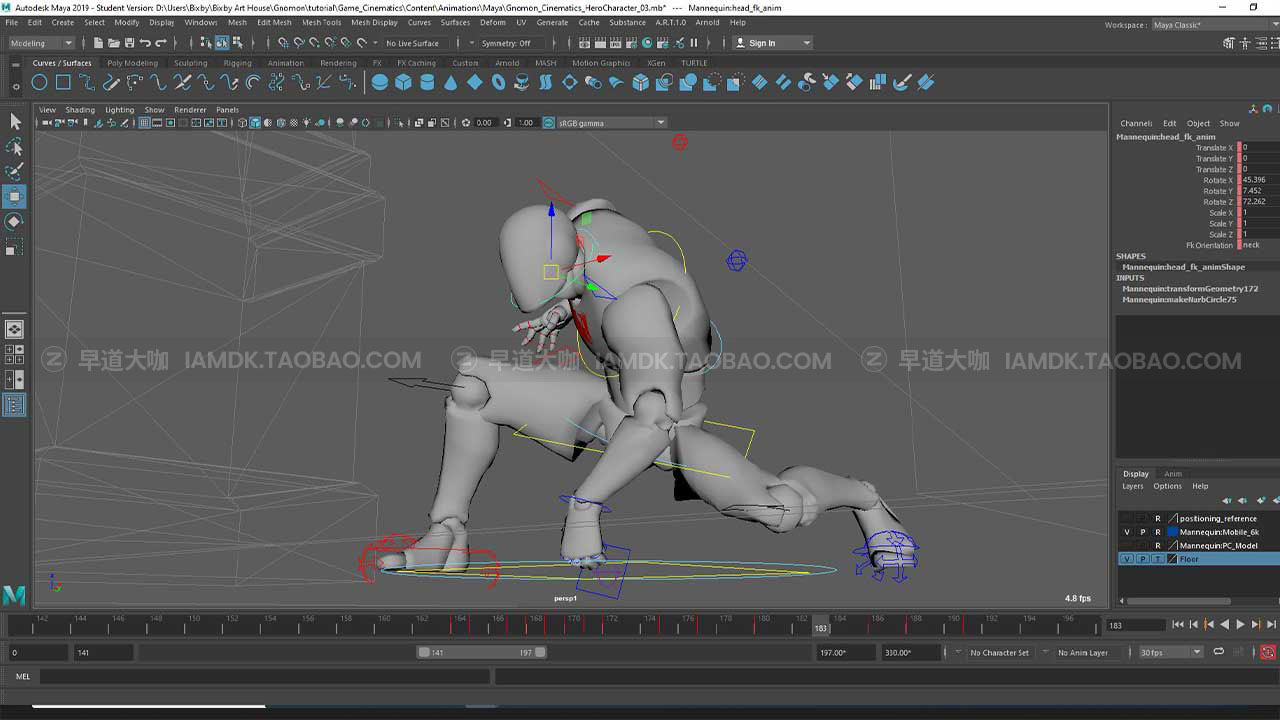Toggle P playback on Floor layer
1280x720 pixels.
1142,559
